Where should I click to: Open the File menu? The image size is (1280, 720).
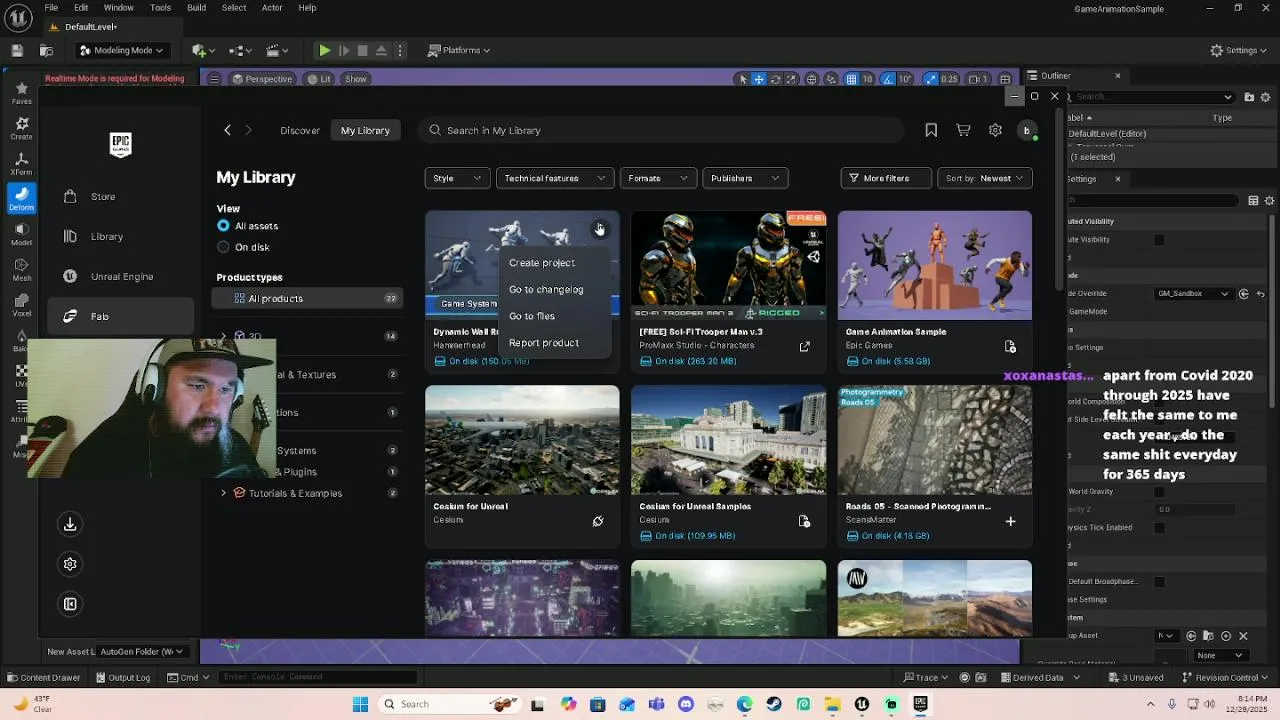tap(51, 7)
